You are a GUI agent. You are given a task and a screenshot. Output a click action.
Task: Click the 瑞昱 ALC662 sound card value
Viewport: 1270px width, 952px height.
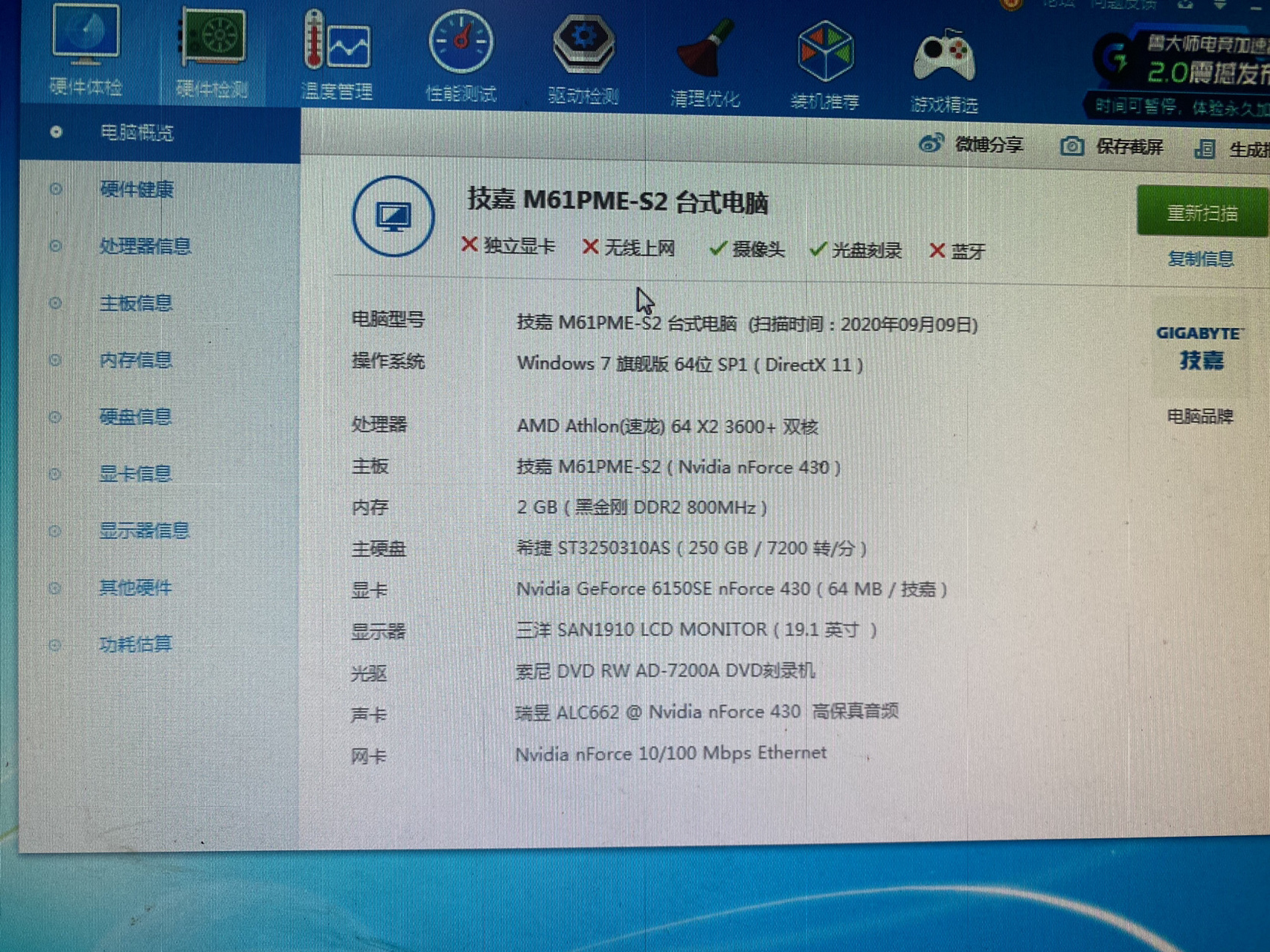707,712
